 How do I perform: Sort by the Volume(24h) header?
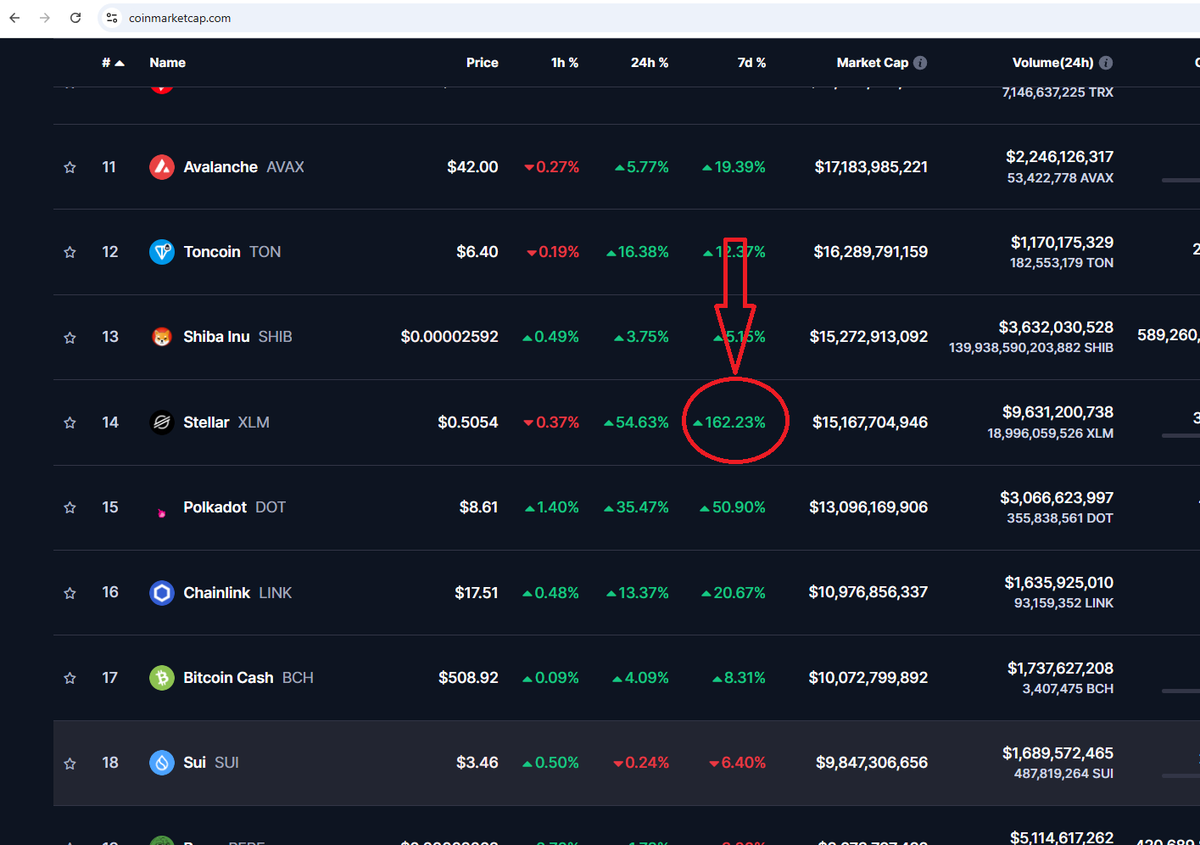point(1054,62)
